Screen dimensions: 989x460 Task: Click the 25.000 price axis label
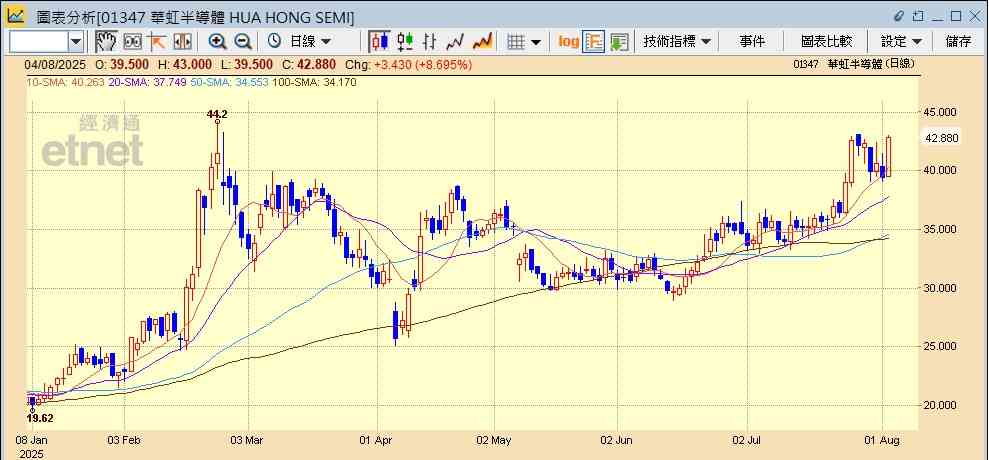point(940,346)
